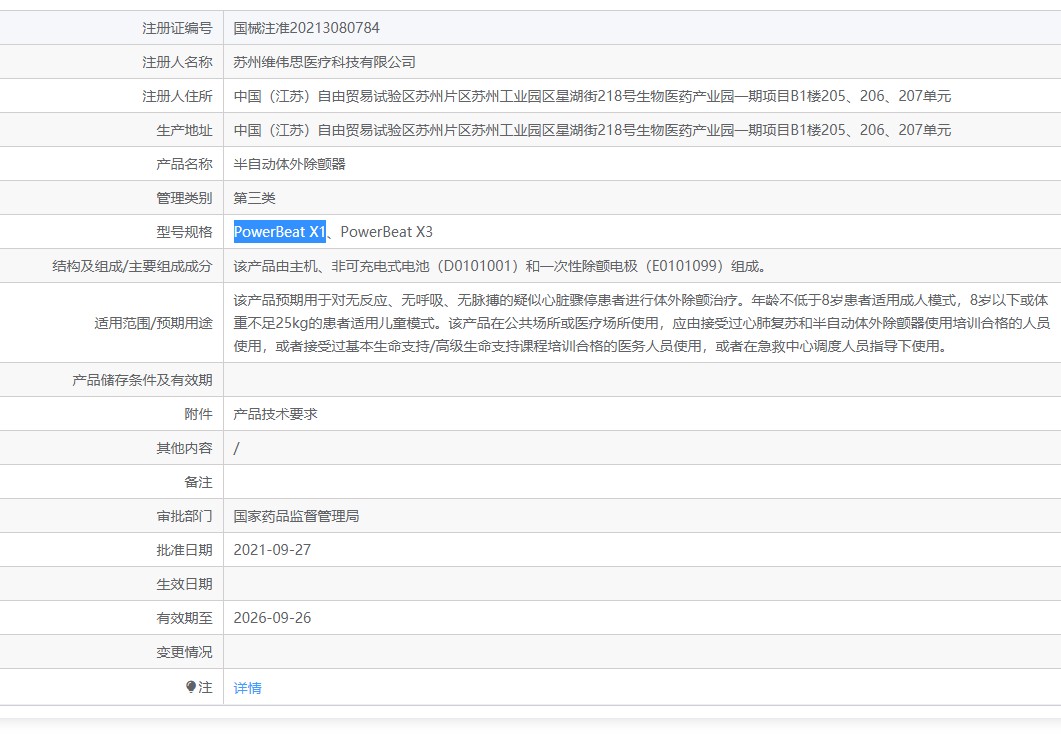Screen dimensions: 1061x739
Task: Click the 结构及组成/主要组成成分 label
Action: 132,266
